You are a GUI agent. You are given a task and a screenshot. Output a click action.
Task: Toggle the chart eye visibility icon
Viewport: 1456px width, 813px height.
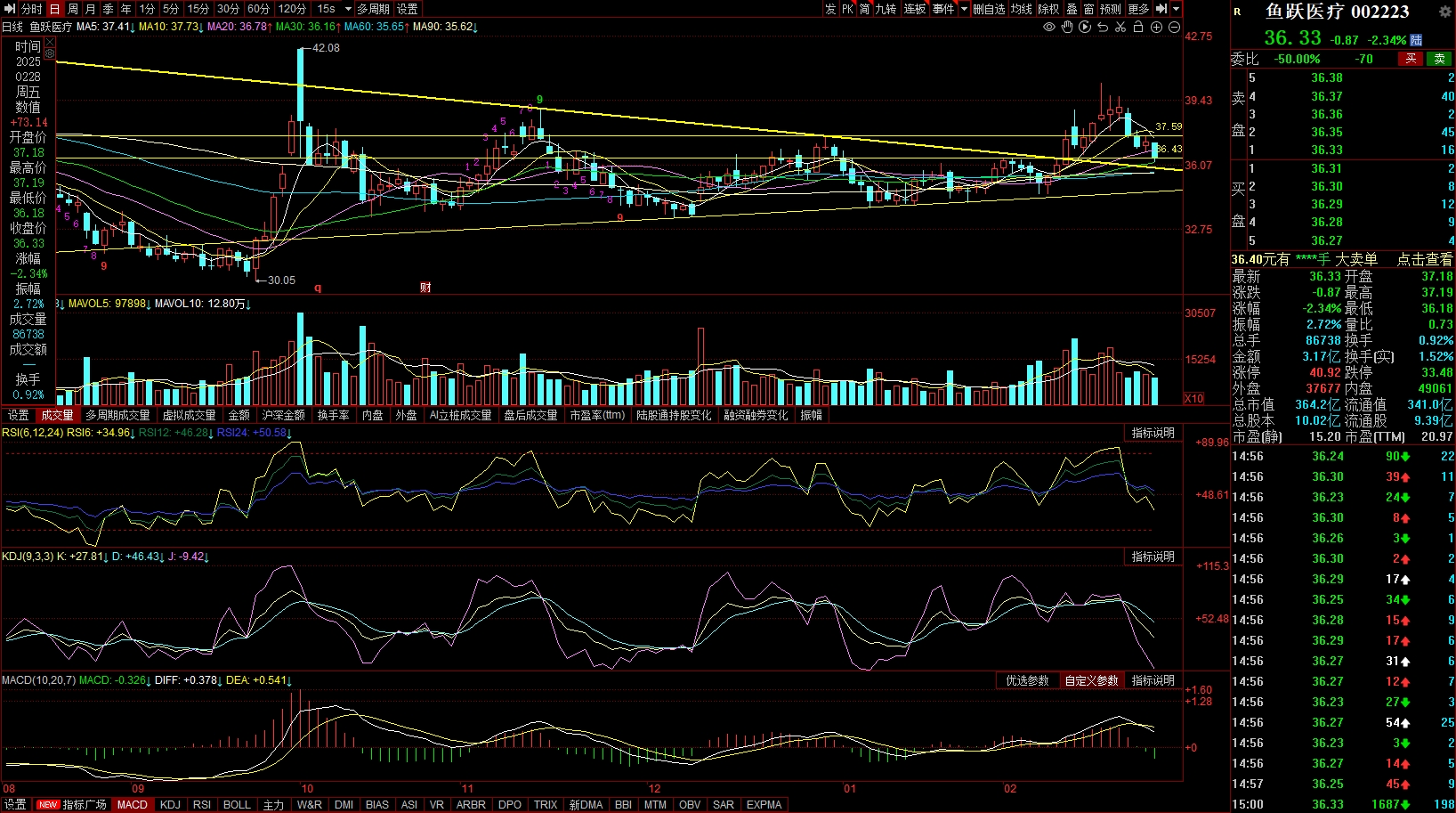click(x=1049, y=27)
